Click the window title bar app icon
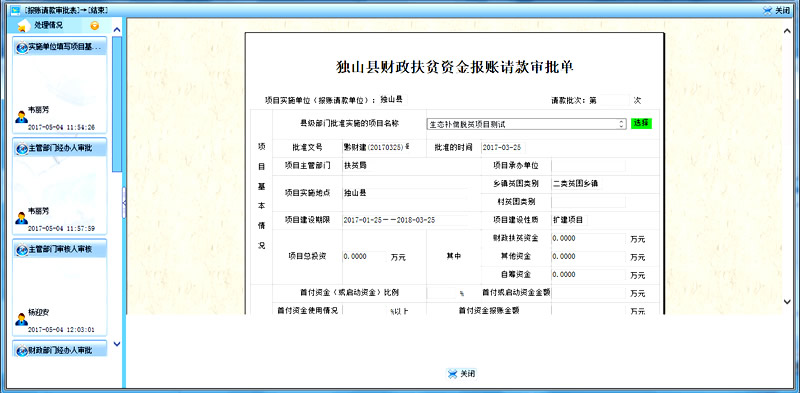 [15, 10]
